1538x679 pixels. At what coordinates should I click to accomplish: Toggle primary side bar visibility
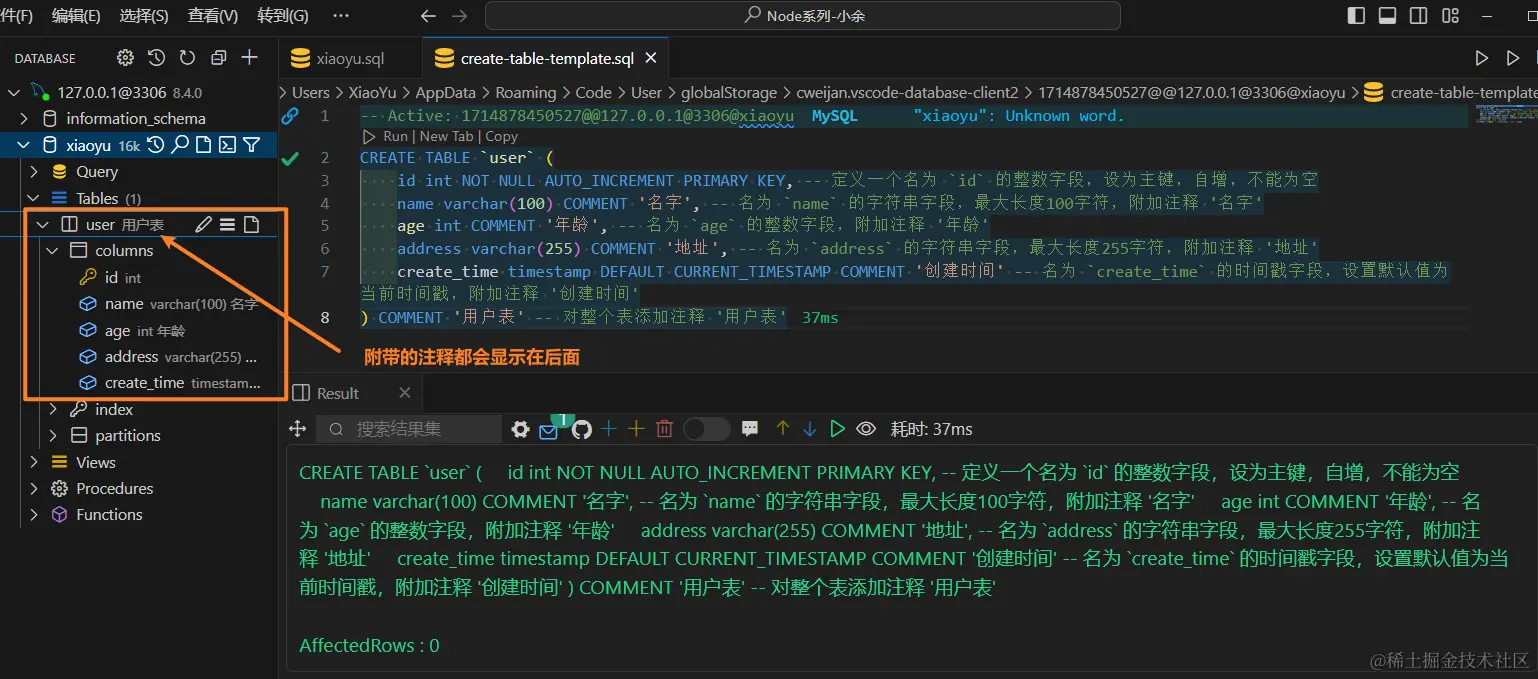(1356, 16)
